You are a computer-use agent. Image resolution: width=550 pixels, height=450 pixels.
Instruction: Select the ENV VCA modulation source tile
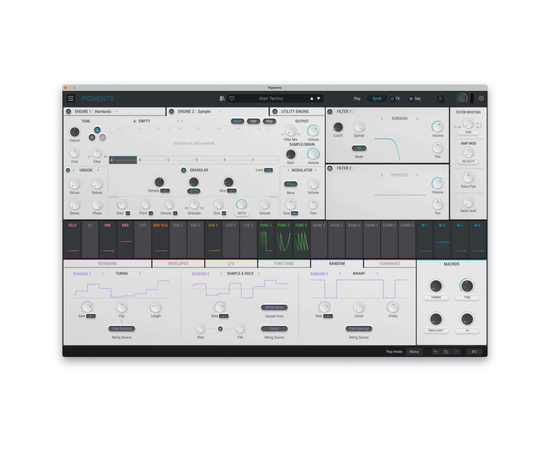160,240
